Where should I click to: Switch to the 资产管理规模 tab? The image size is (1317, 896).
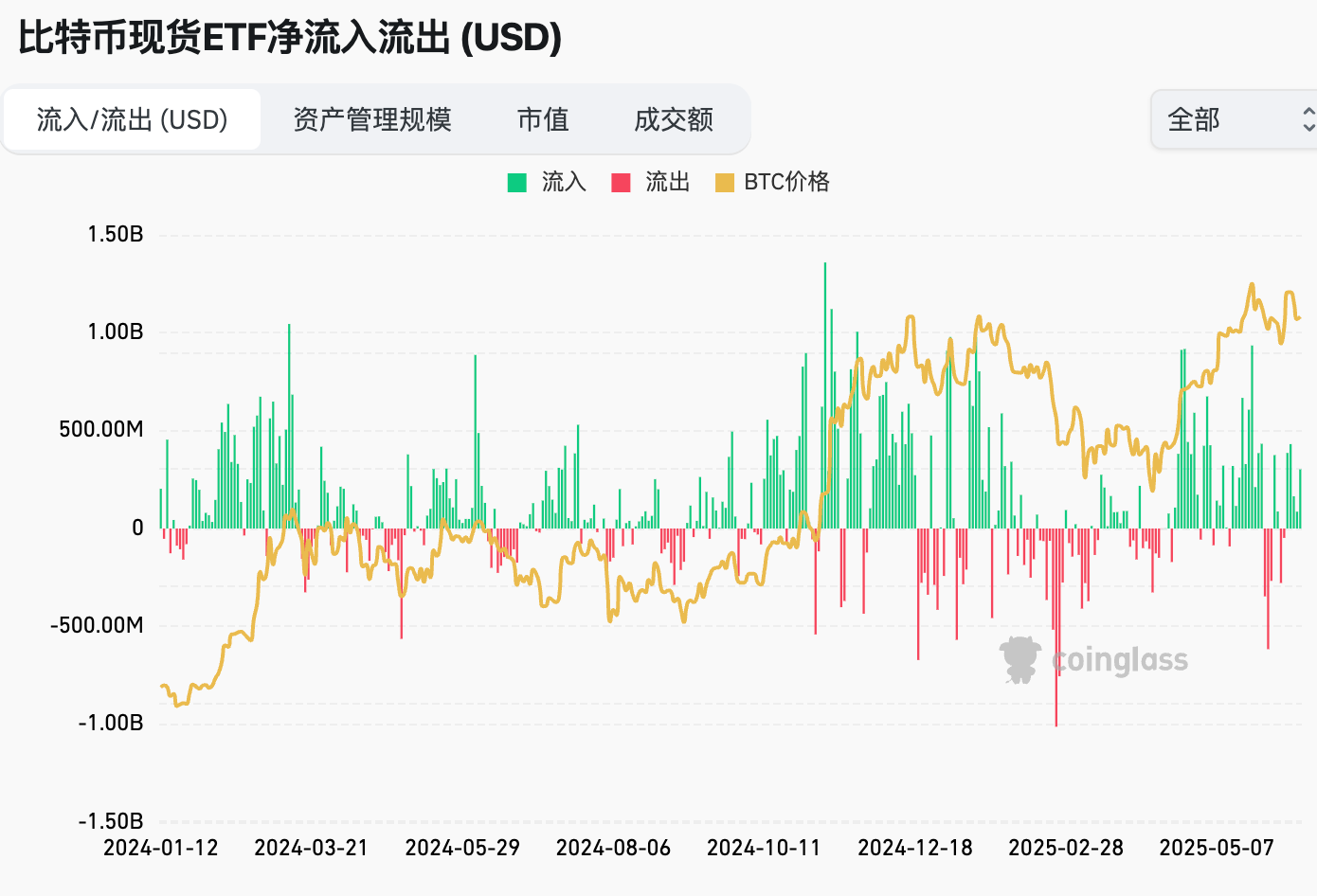[x=372, y=119]
